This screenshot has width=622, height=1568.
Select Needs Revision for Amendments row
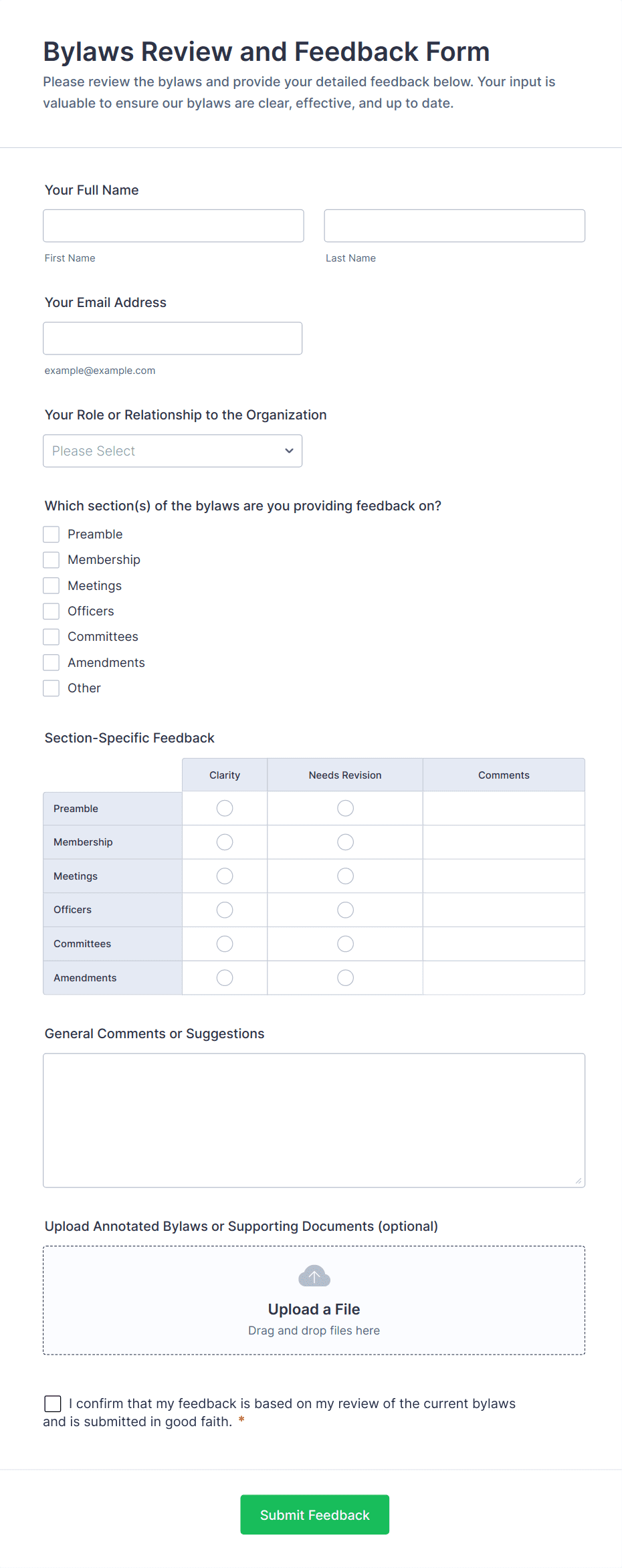[345, 978]
